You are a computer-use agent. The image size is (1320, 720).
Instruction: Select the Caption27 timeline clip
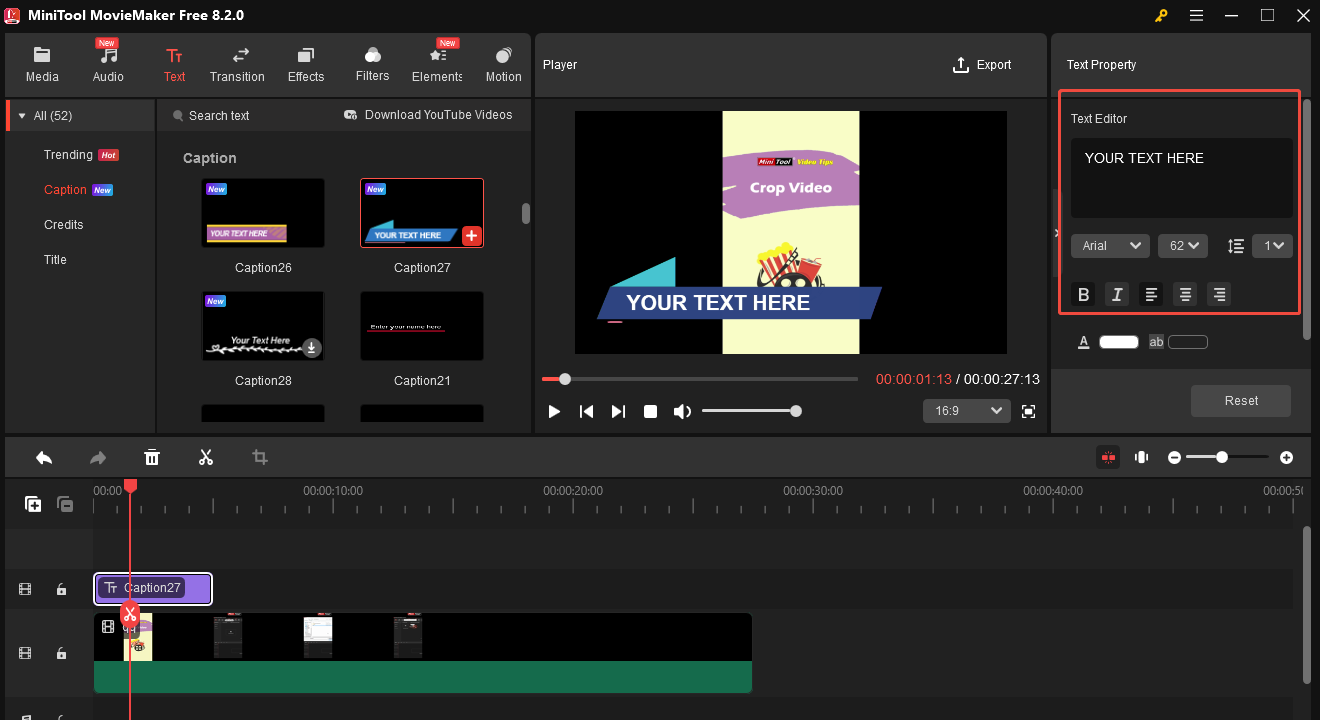click(x=153, y=588)
